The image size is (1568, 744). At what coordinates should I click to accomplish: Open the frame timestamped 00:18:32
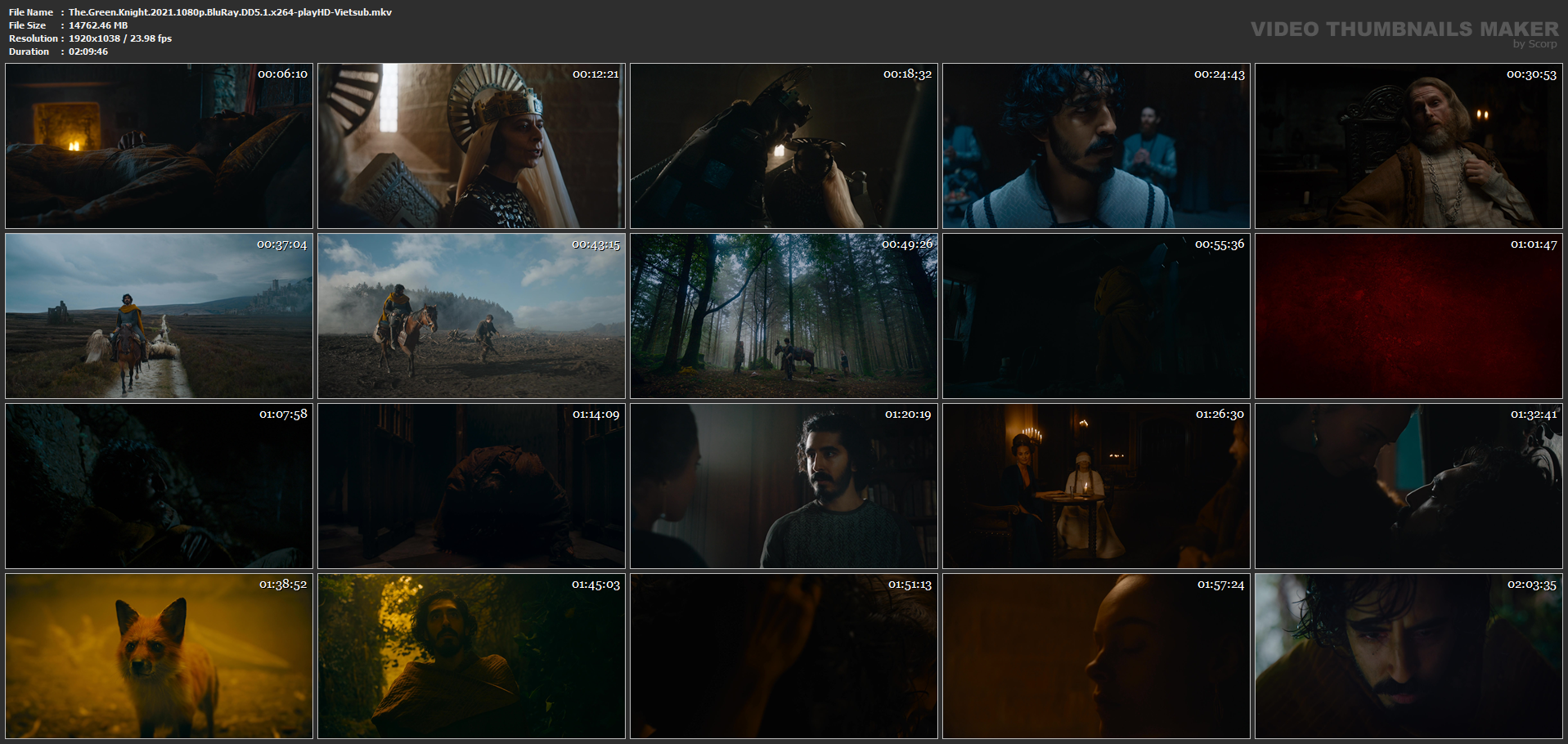[x=784, y=146]
